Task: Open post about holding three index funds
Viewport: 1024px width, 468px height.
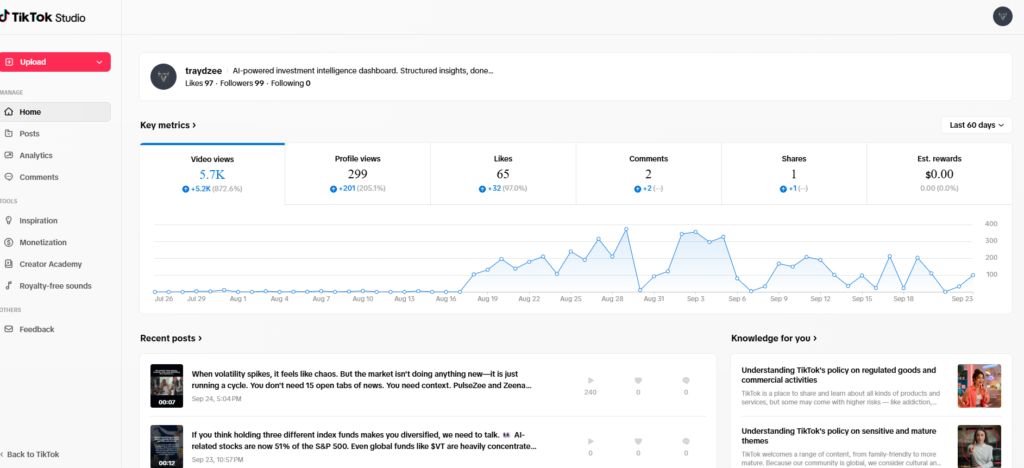Action: tap(364, 441)
